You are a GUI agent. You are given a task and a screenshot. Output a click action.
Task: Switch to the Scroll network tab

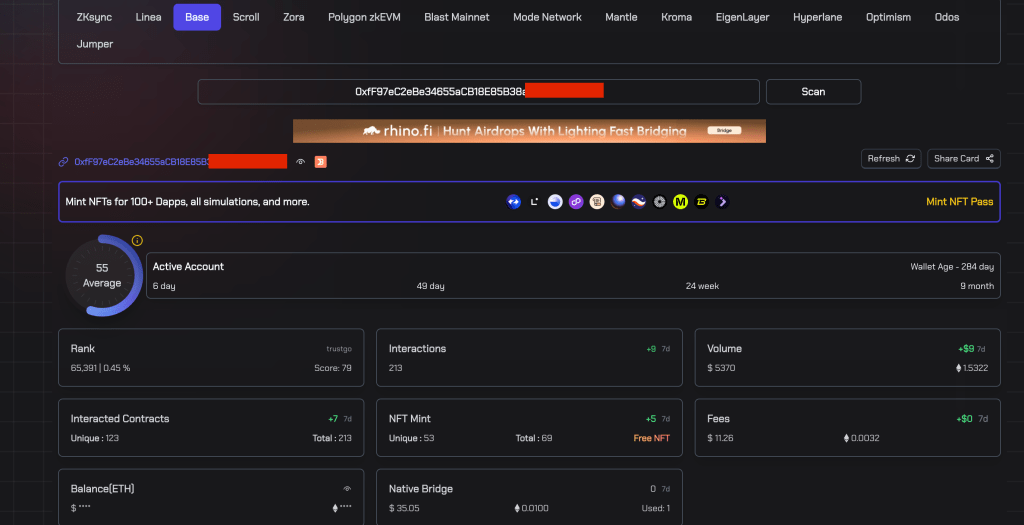point(246,17)
